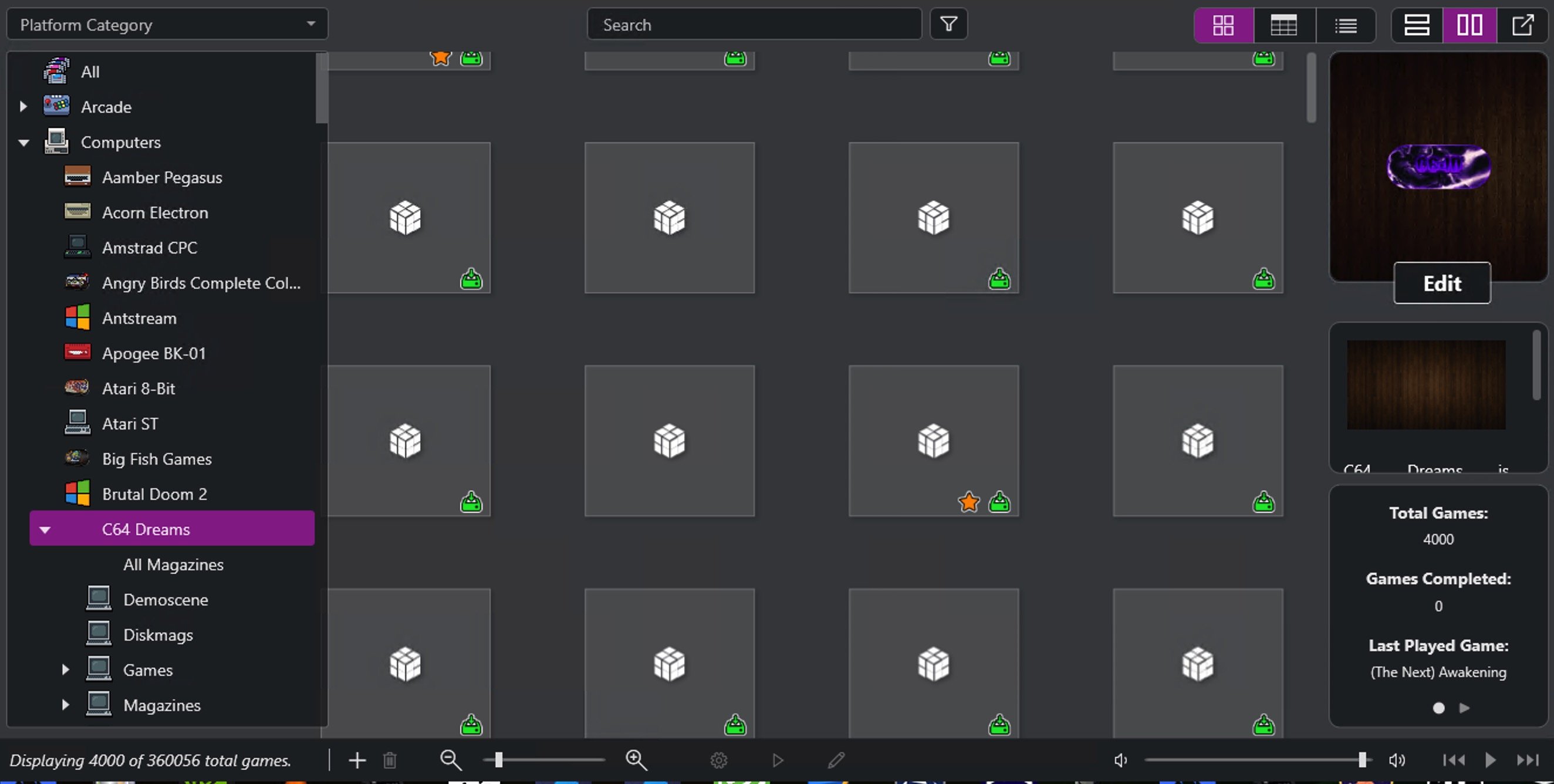The width and height of the screenshot is (1554, 784).
Task: Open the game configure gear icon
Action: [x=718, y=761]
